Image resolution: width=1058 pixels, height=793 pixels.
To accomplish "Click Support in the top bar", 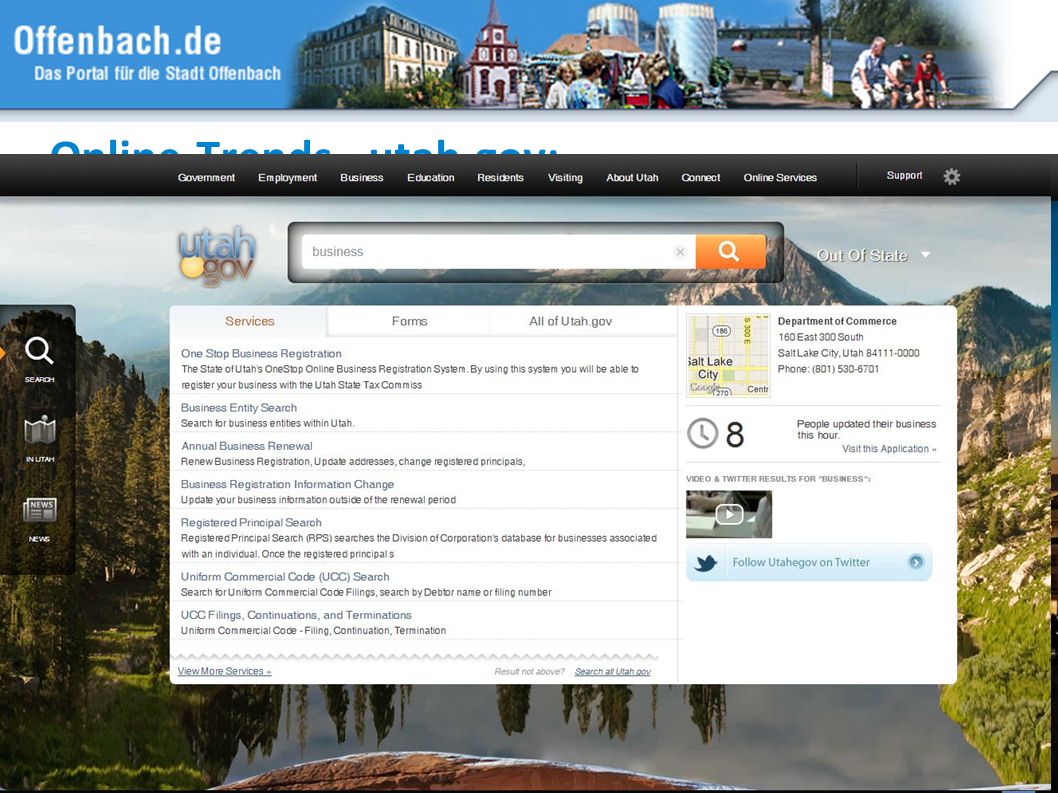I will (904, 175).
